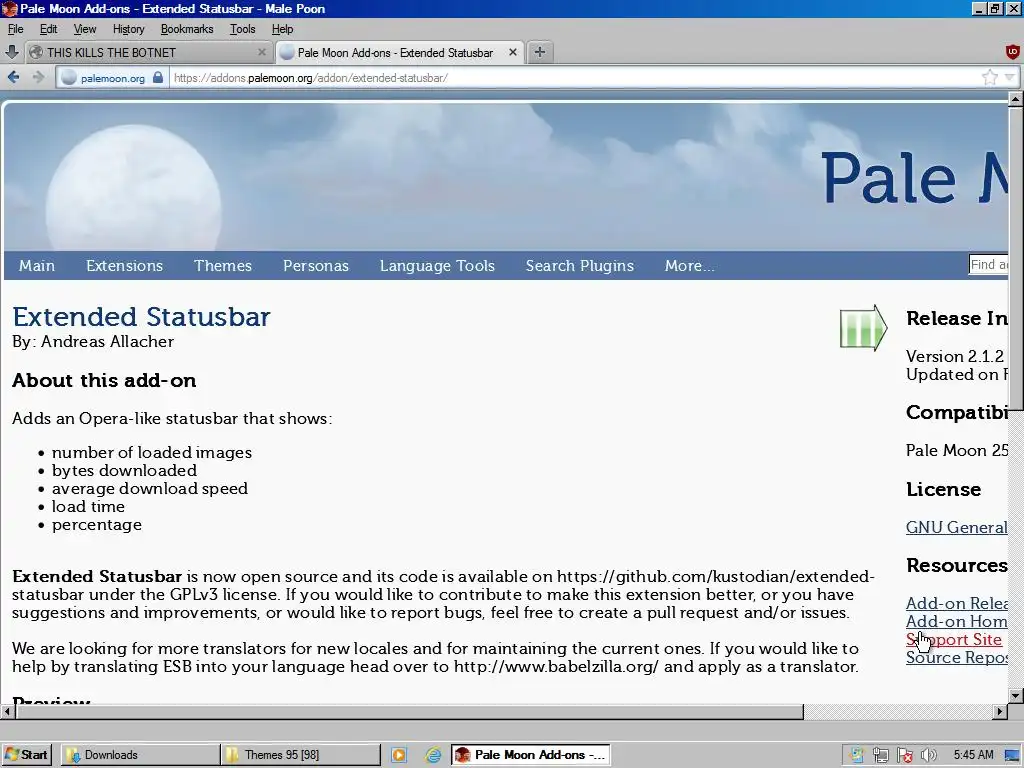The width and height of the screenshot is (1024, 768).
Task: Expand the More... navigation item
Action: tap(689, 266)
